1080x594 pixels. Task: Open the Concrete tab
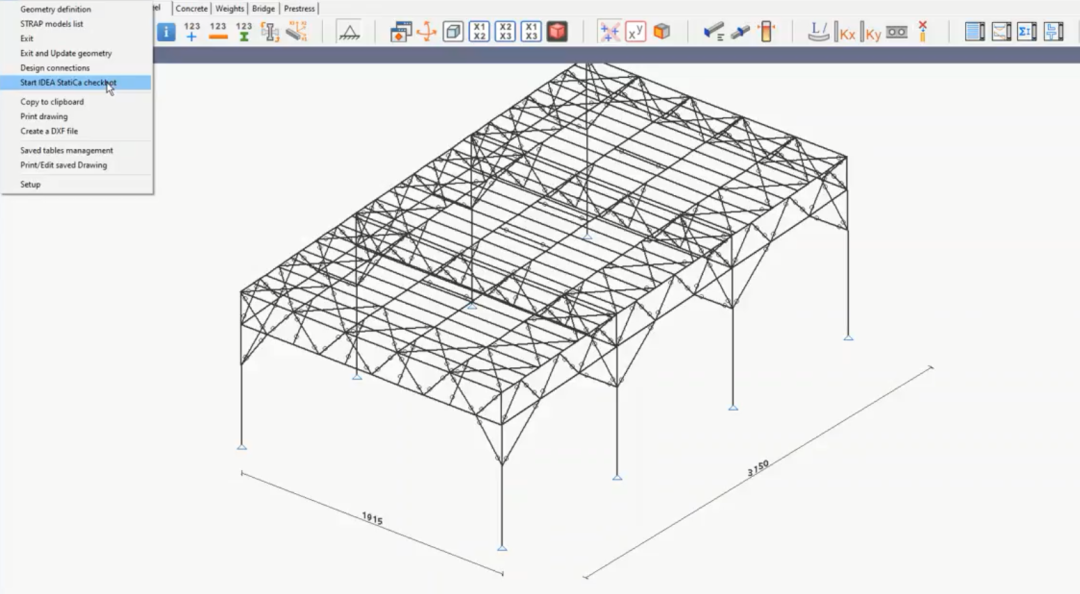coord(191,9)
